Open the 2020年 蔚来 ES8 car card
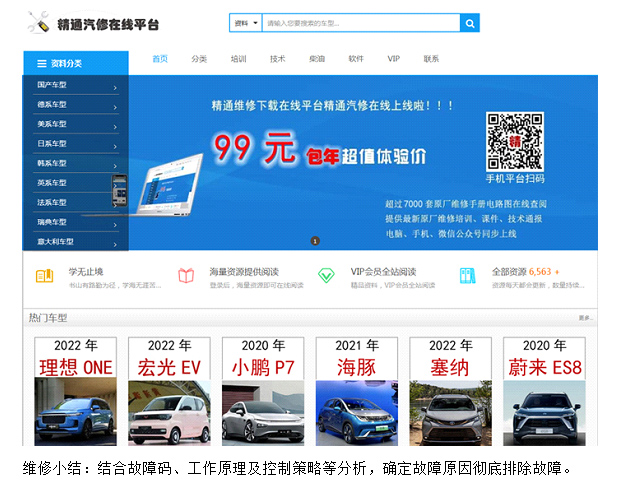Viewport: 625px width, 502px height. tap(544, 391)
